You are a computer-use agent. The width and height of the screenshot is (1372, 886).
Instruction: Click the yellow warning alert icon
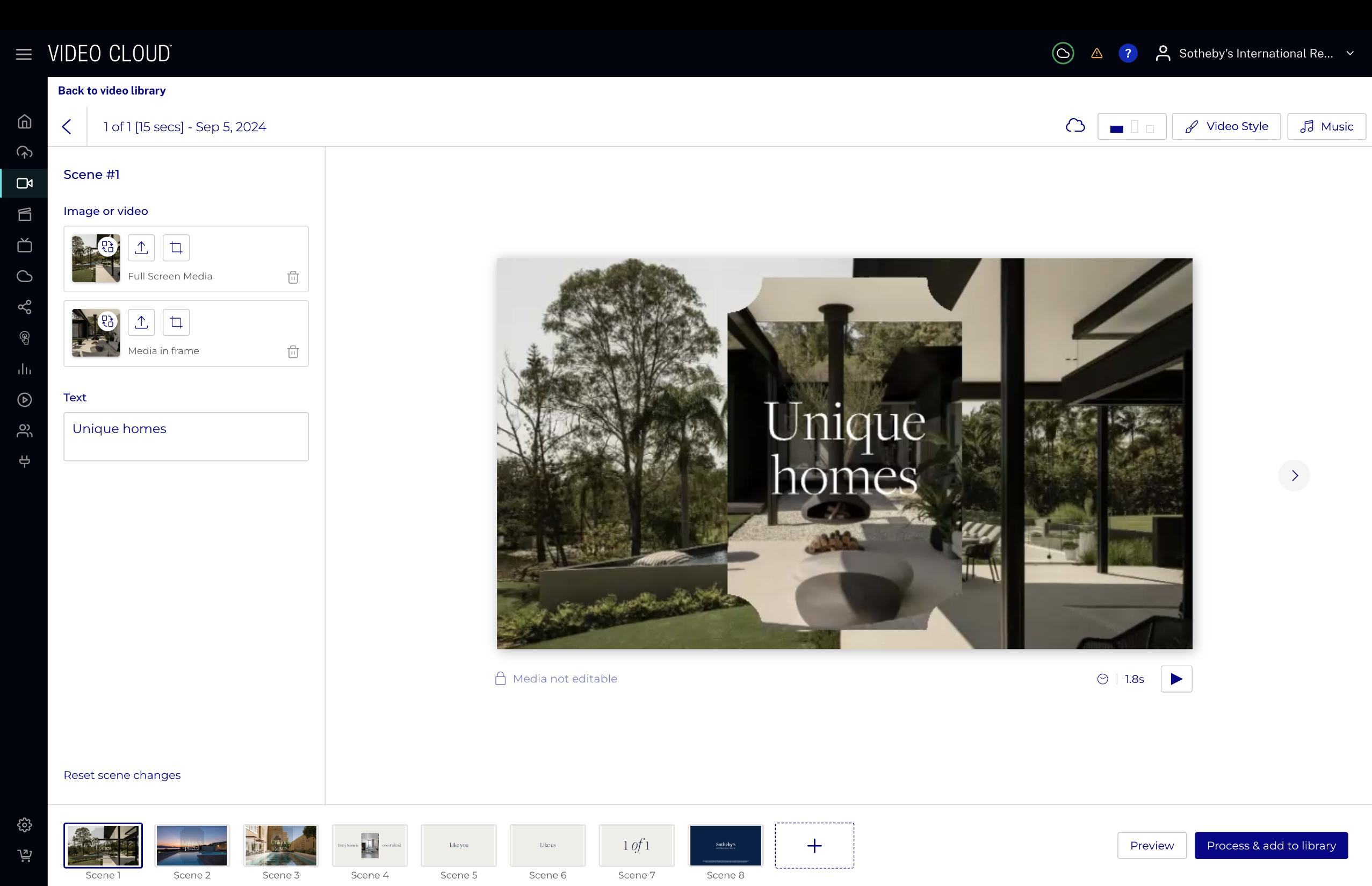pos(1096,54)
